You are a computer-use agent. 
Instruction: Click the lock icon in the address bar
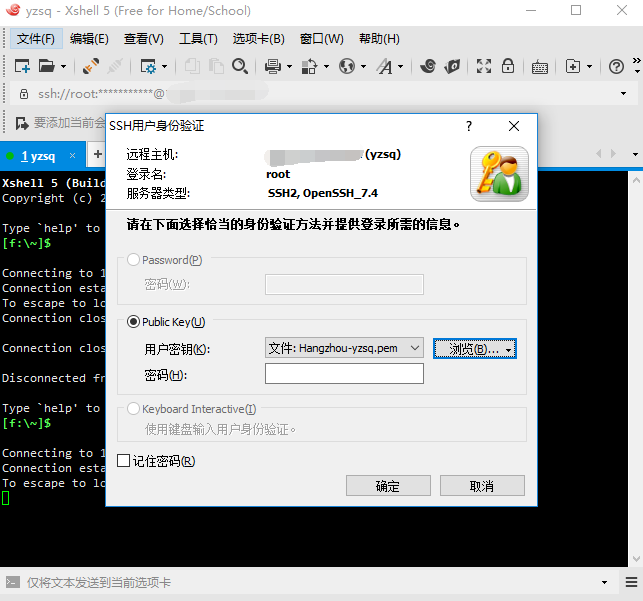click(x=24, y=93)
